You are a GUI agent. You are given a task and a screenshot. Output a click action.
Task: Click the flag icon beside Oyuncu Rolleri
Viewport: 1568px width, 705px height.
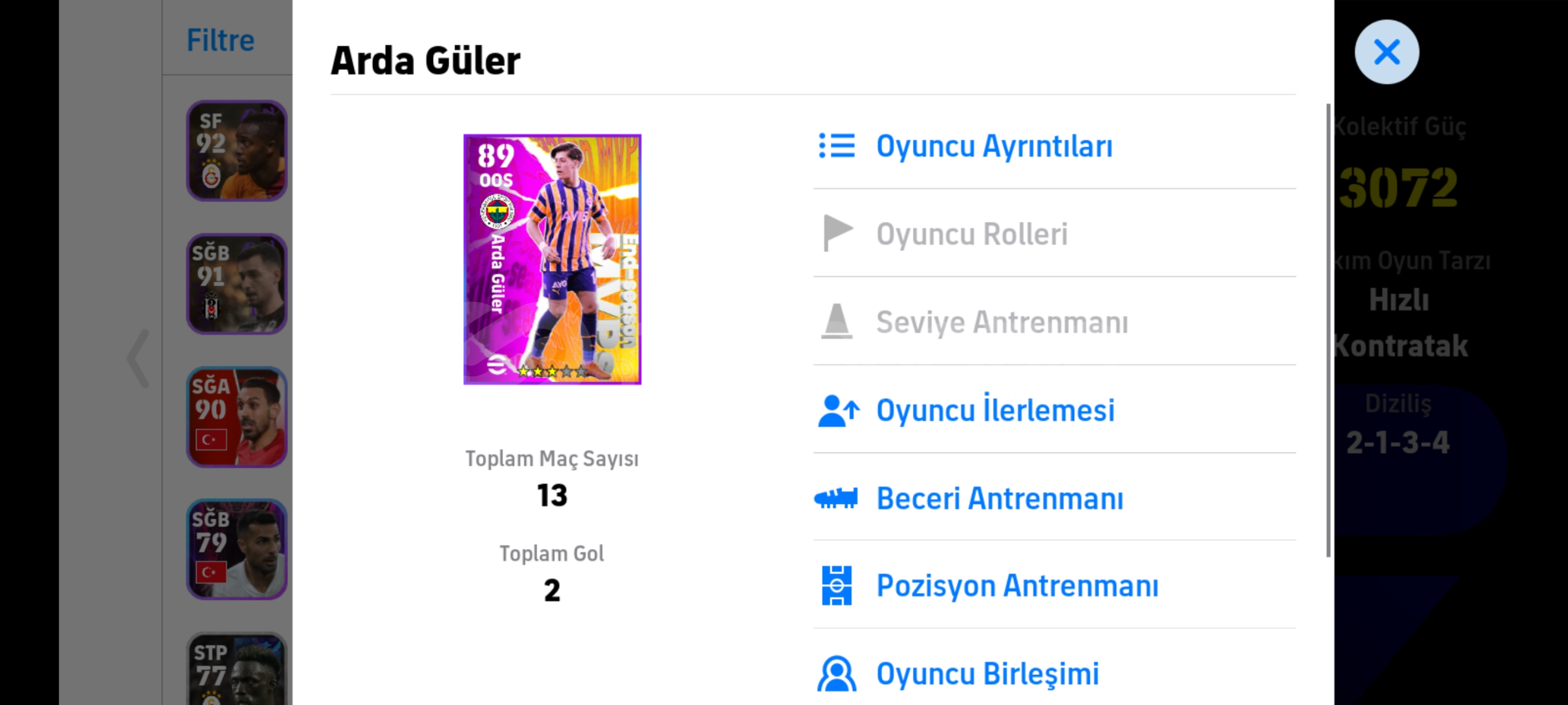coord(838,233)
